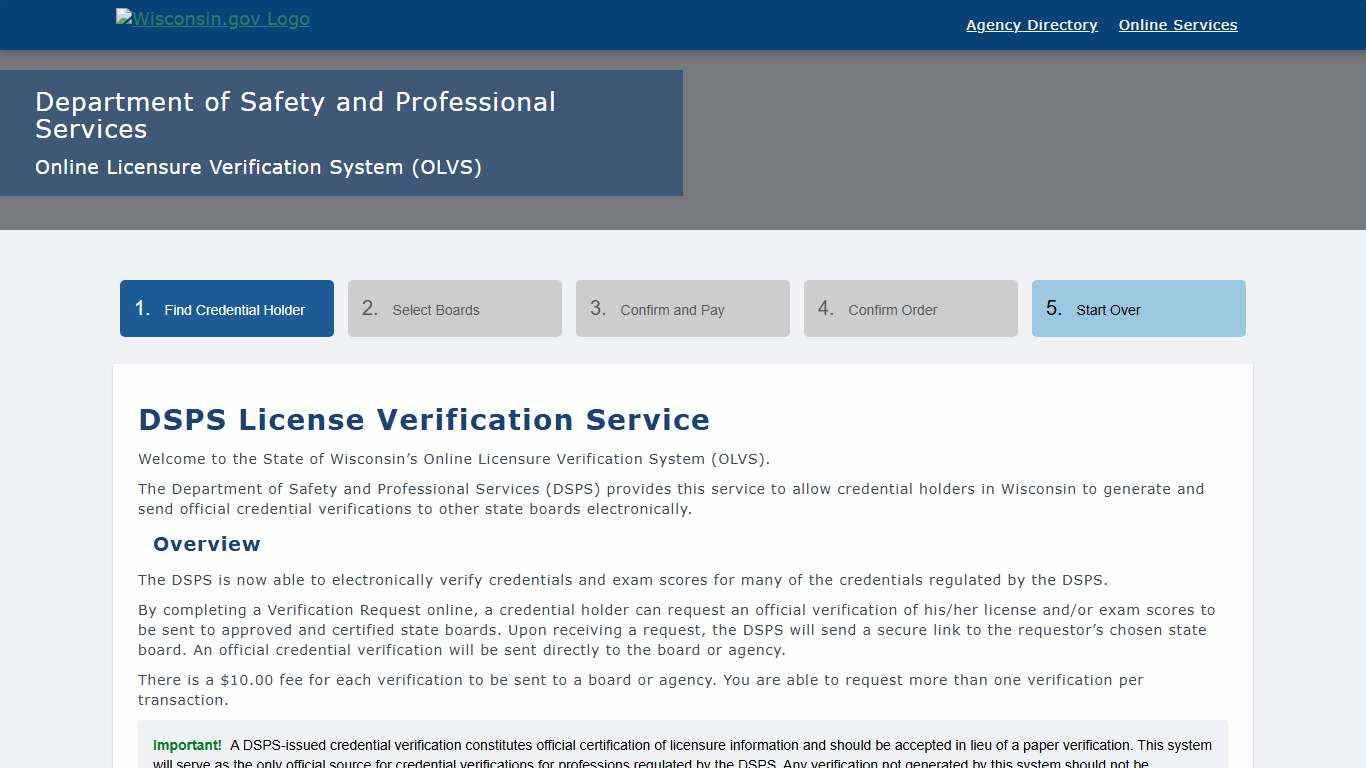The image size is (1366, 768).
Task: Click the Wisconsin.gov logo
Action: [212, 18]
